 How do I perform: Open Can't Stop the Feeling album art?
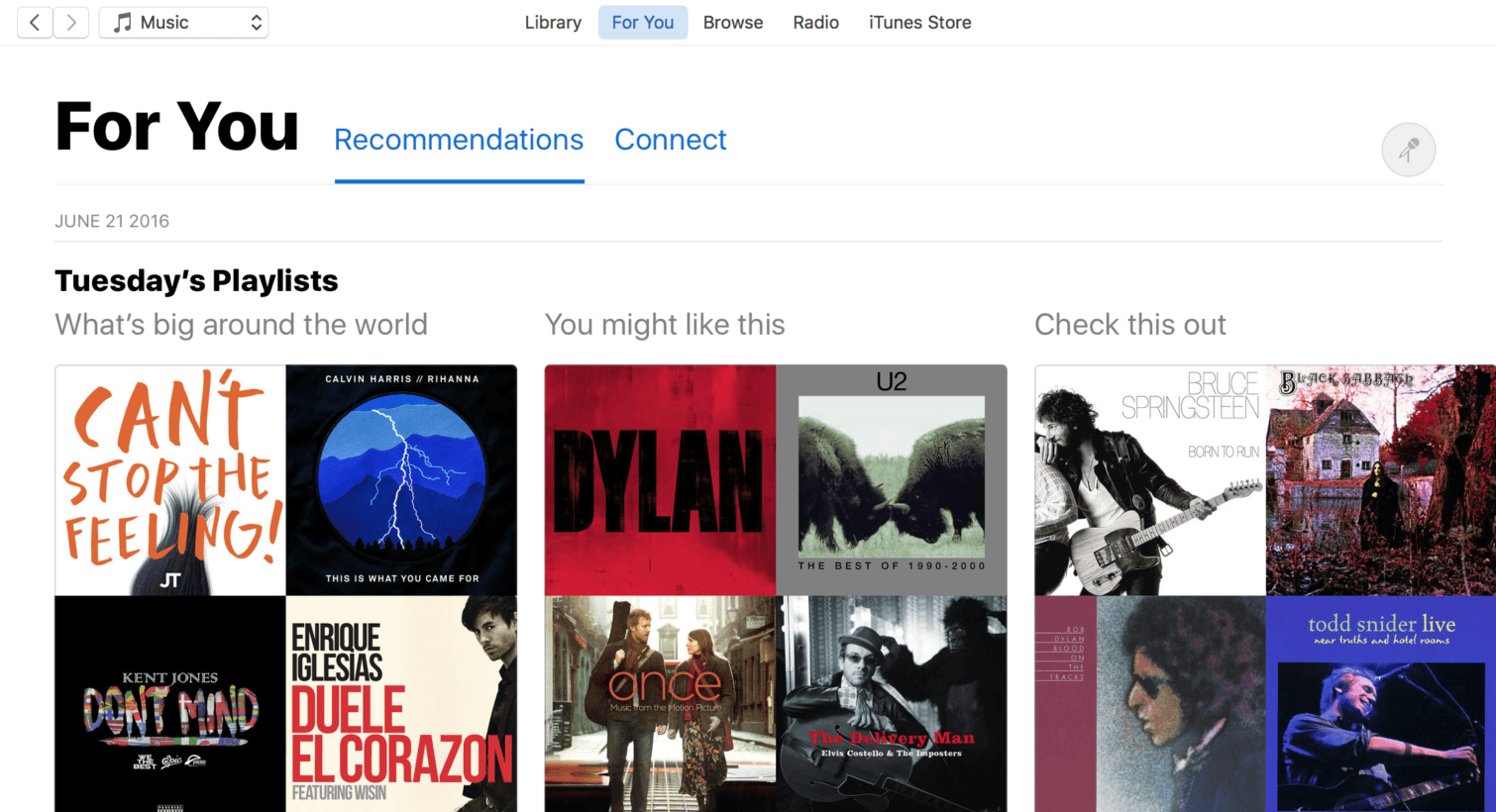coord(170,480)
